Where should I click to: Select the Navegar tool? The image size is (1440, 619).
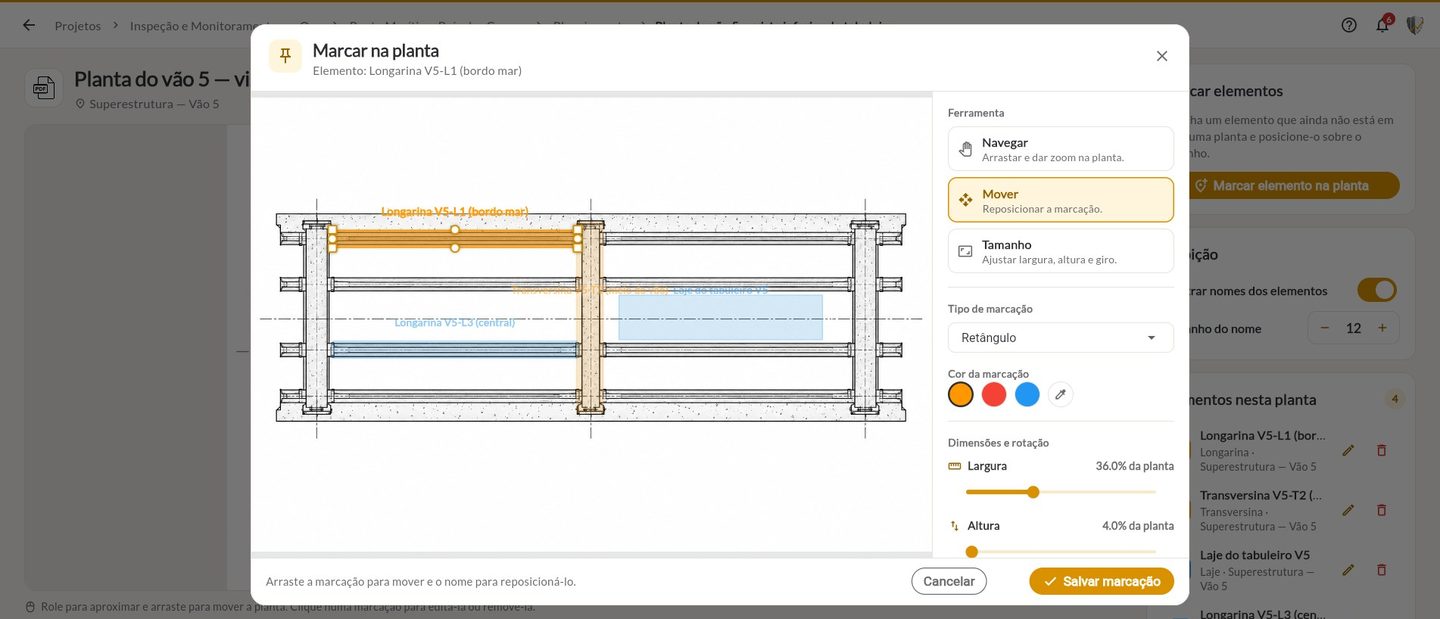pyautogui.click(x=1061, y=149)
